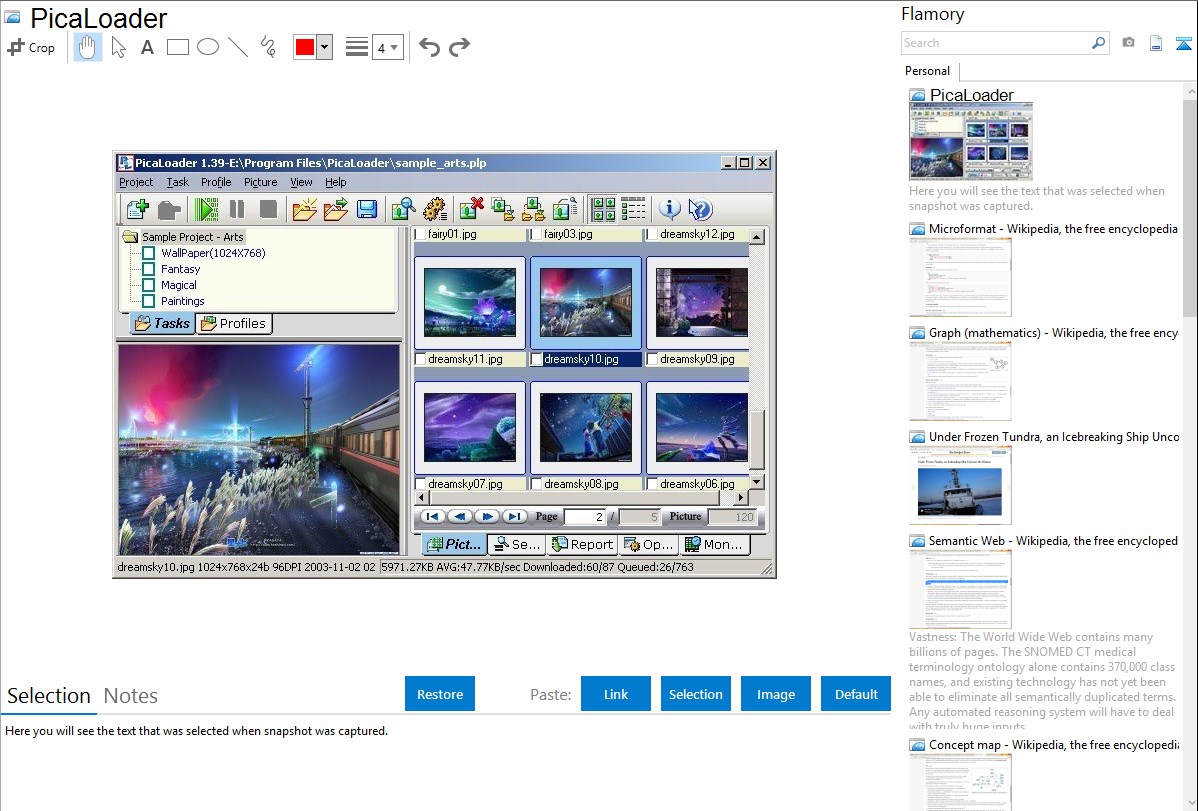Click the line thickness icon

[x=357, y=47]
